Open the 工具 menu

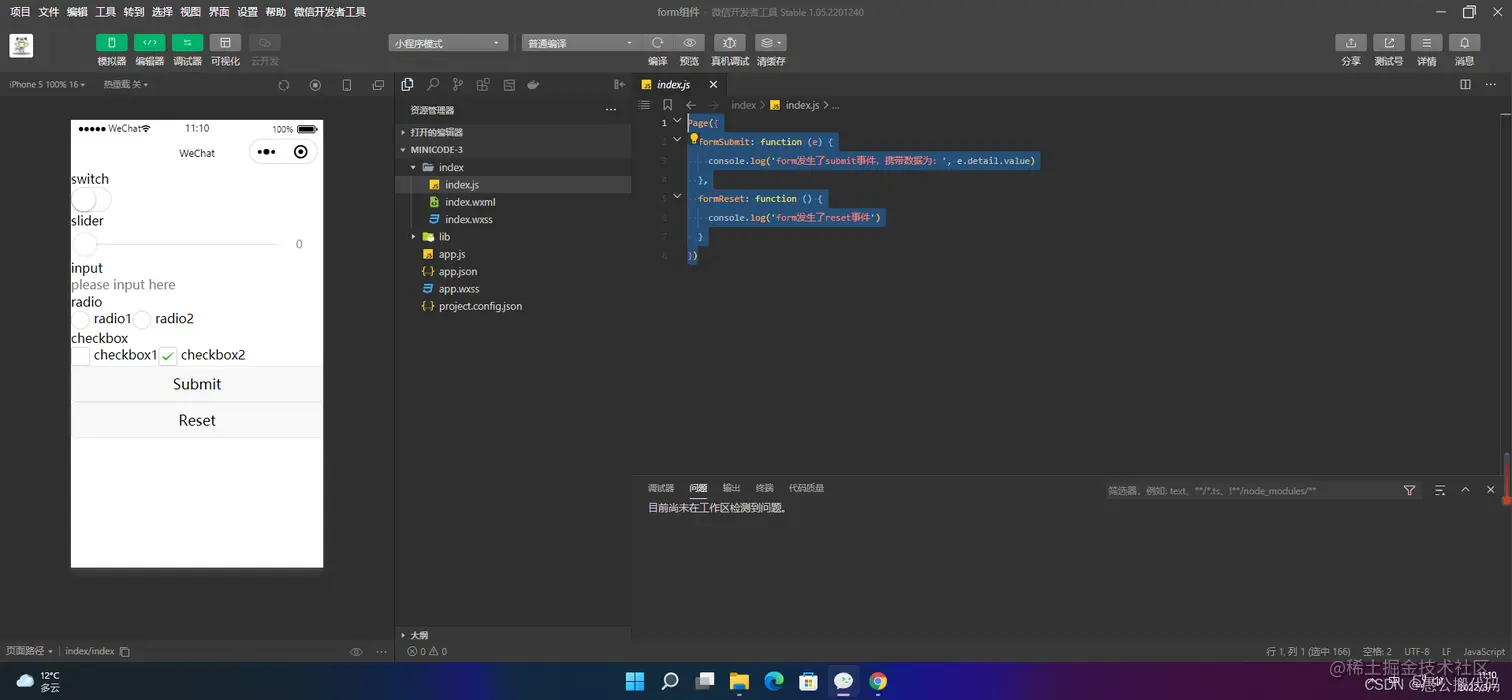tap(105, 12)
